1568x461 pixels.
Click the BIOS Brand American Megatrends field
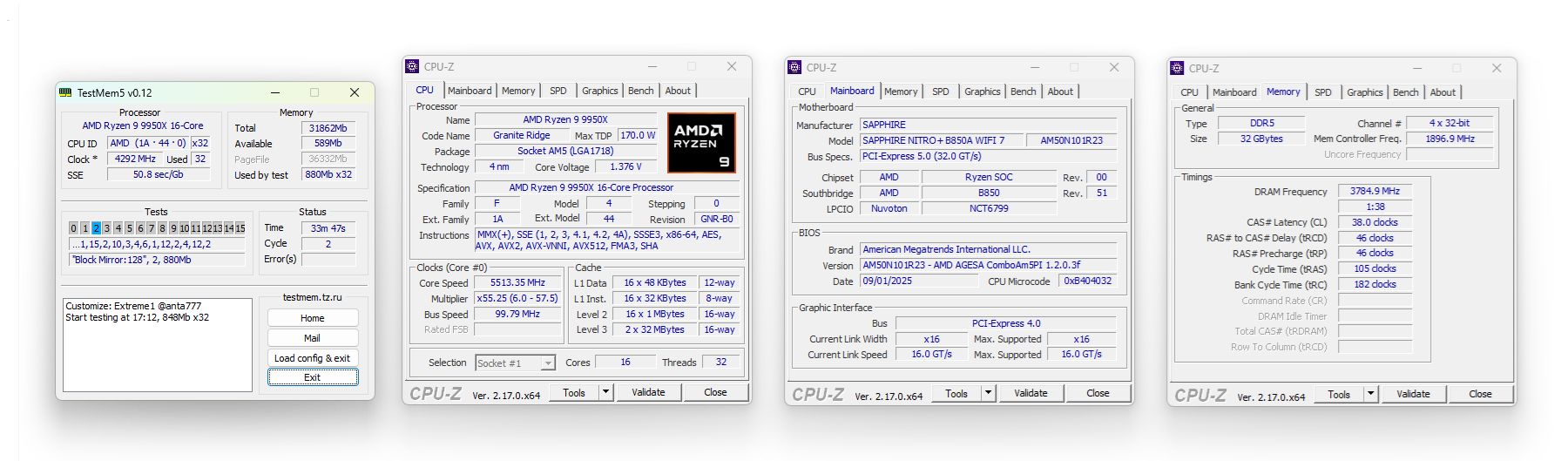click(x=989, y=249)
